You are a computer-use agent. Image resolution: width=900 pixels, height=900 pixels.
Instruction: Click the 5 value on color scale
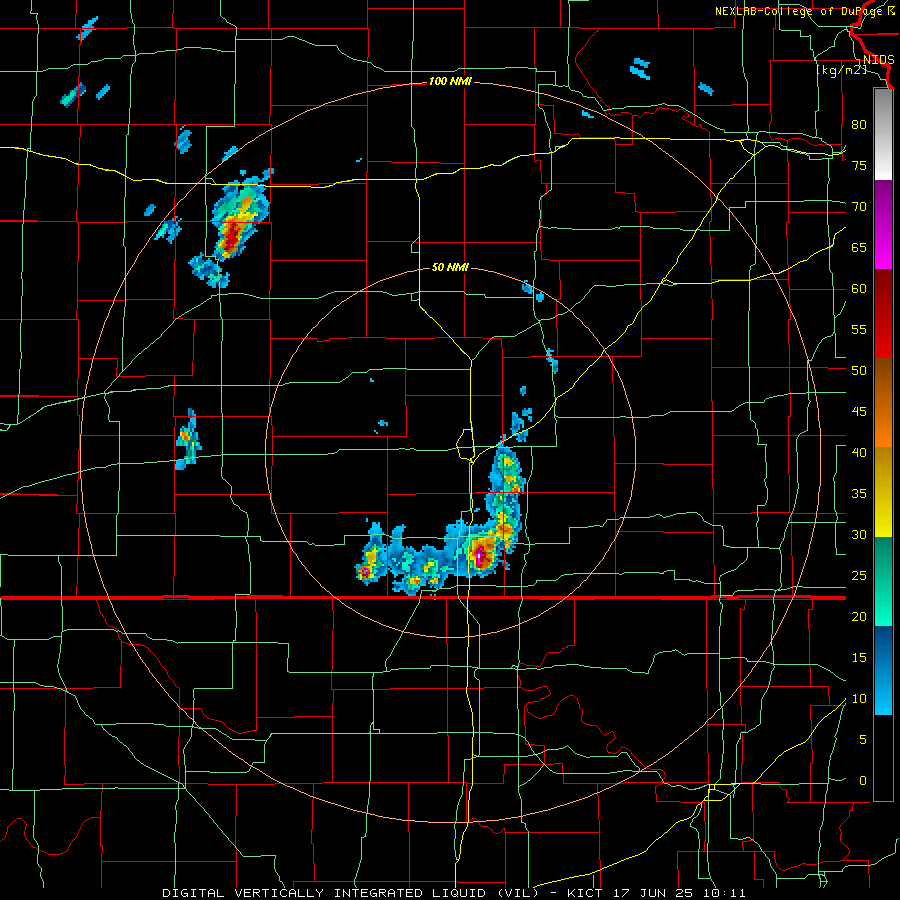coord(863,740)
